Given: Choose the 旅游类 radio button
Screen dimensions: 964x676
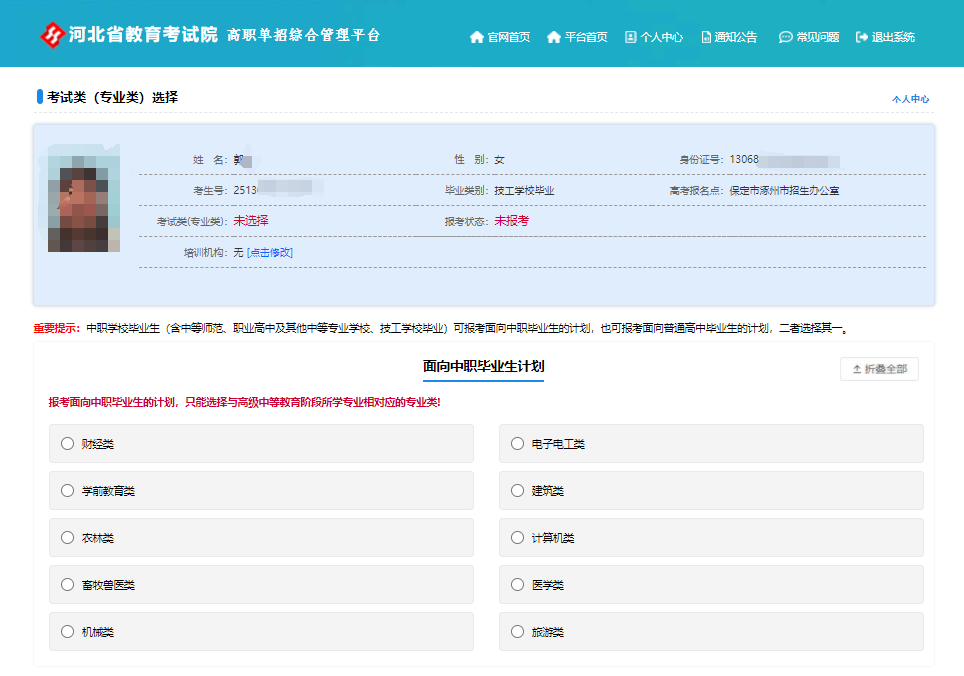Looking at the screenshot, I should 517,631.
